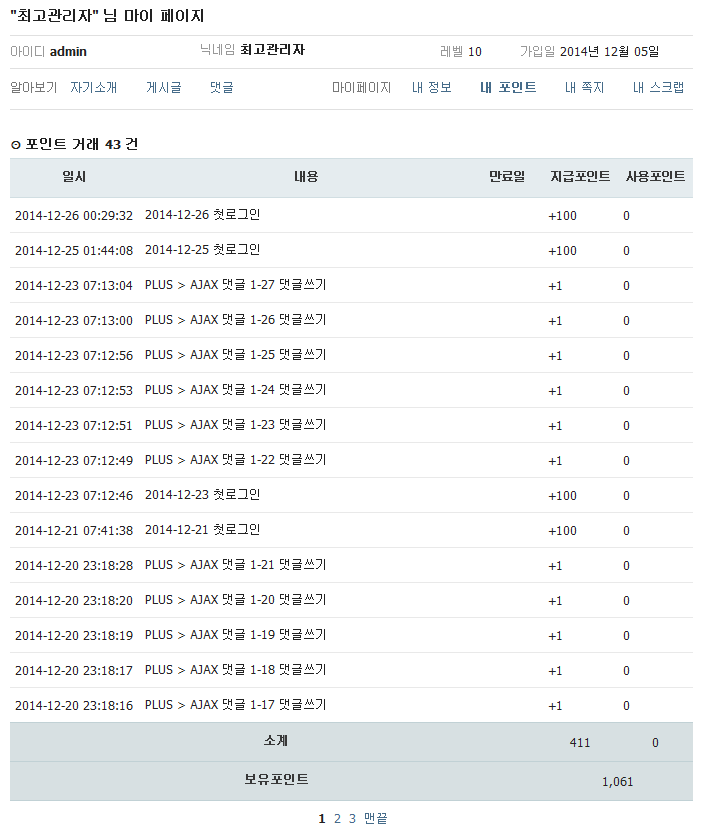Open the 내 정보 menu item
The image size is (711, 835).
[x=432, y=88]
